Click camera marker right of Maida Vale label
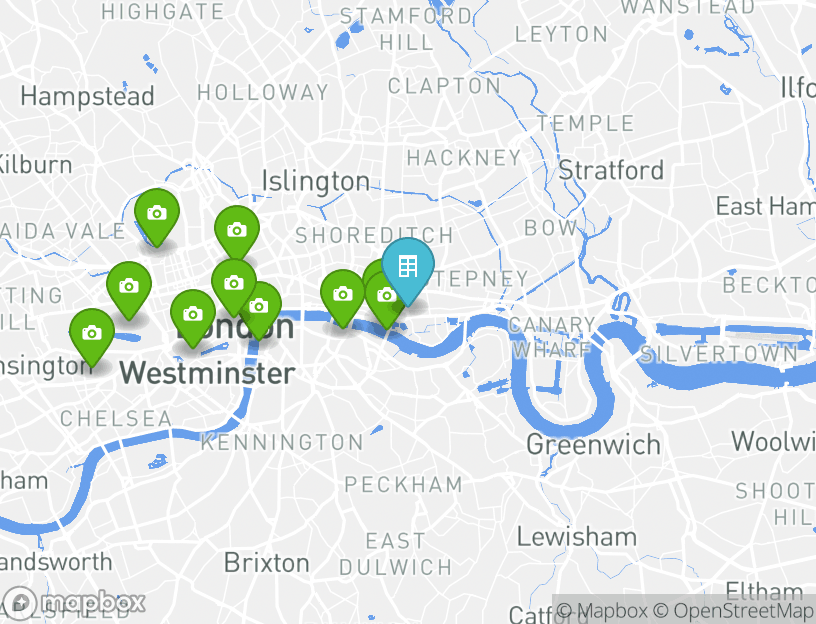 tap(157, 216)
